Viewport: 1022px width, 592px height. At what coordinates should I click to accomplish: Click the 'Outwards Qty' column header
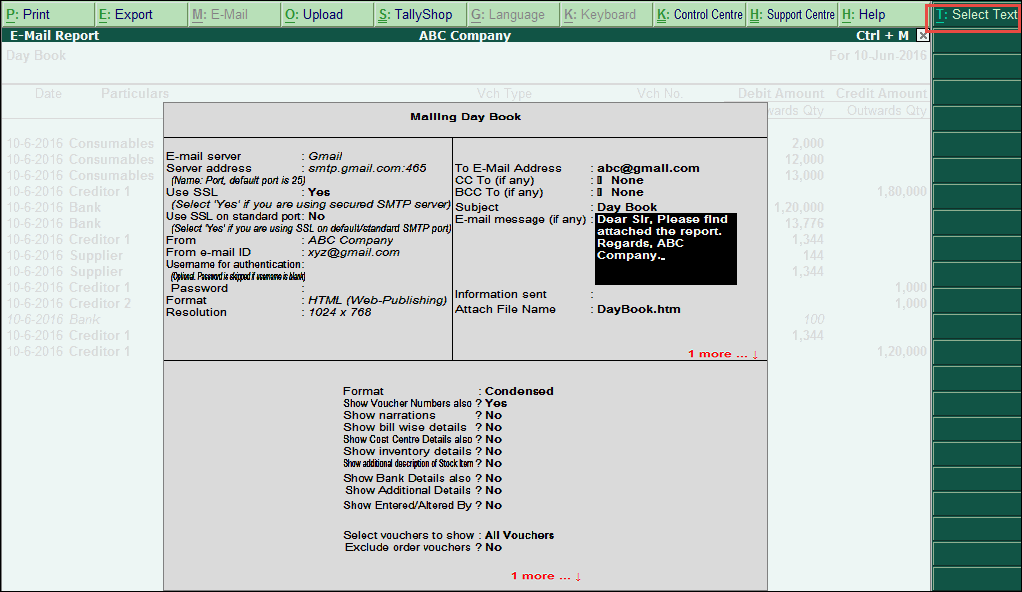[886, 111]
